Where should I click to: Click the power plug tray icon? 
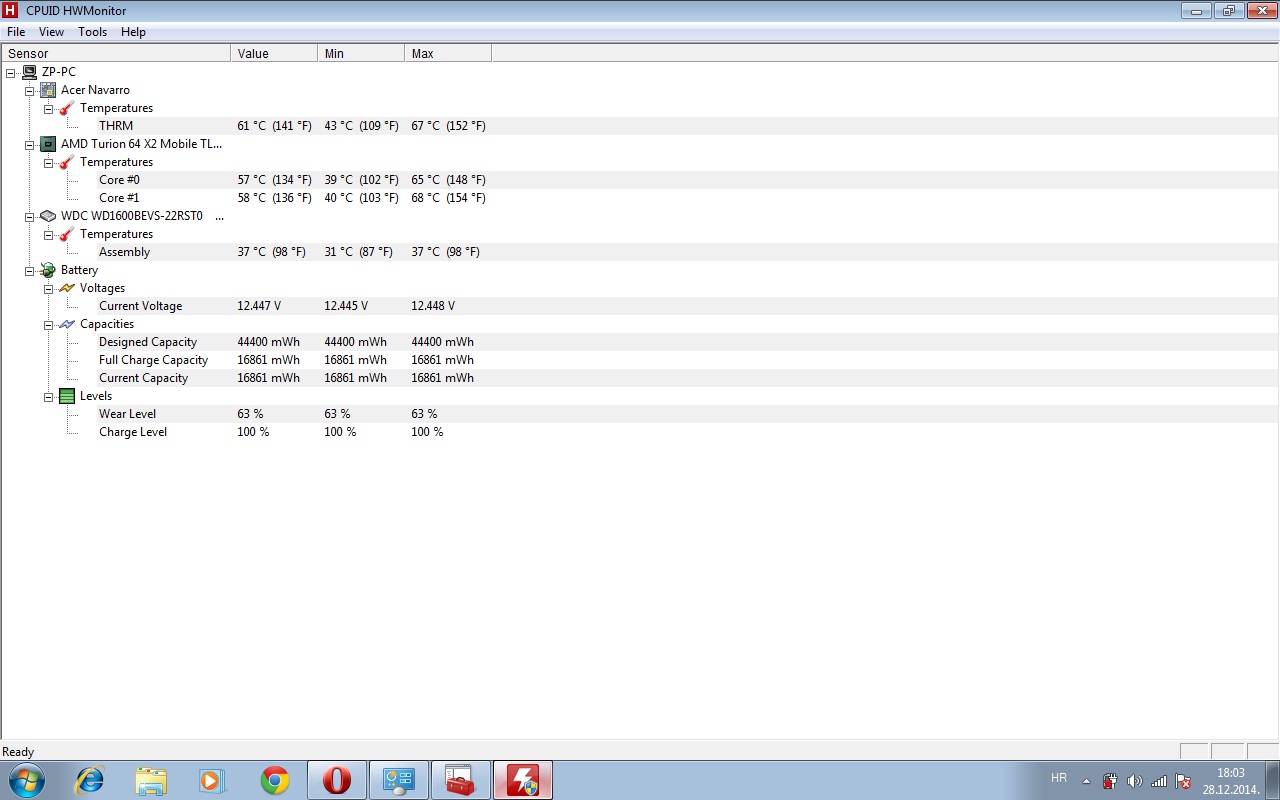click(x=1110, y=781)
